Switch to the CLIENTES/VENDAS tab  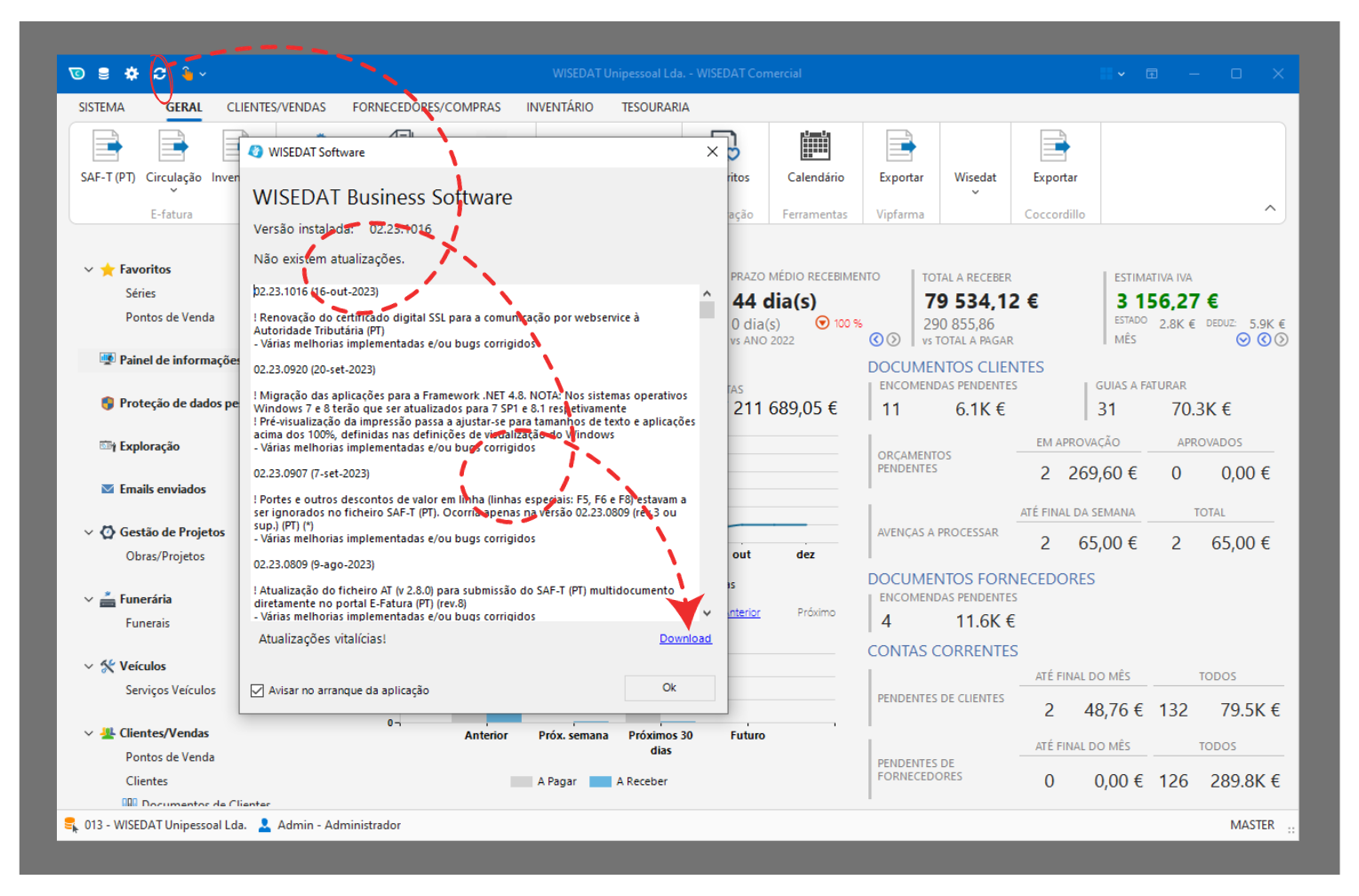click(276, 108)
